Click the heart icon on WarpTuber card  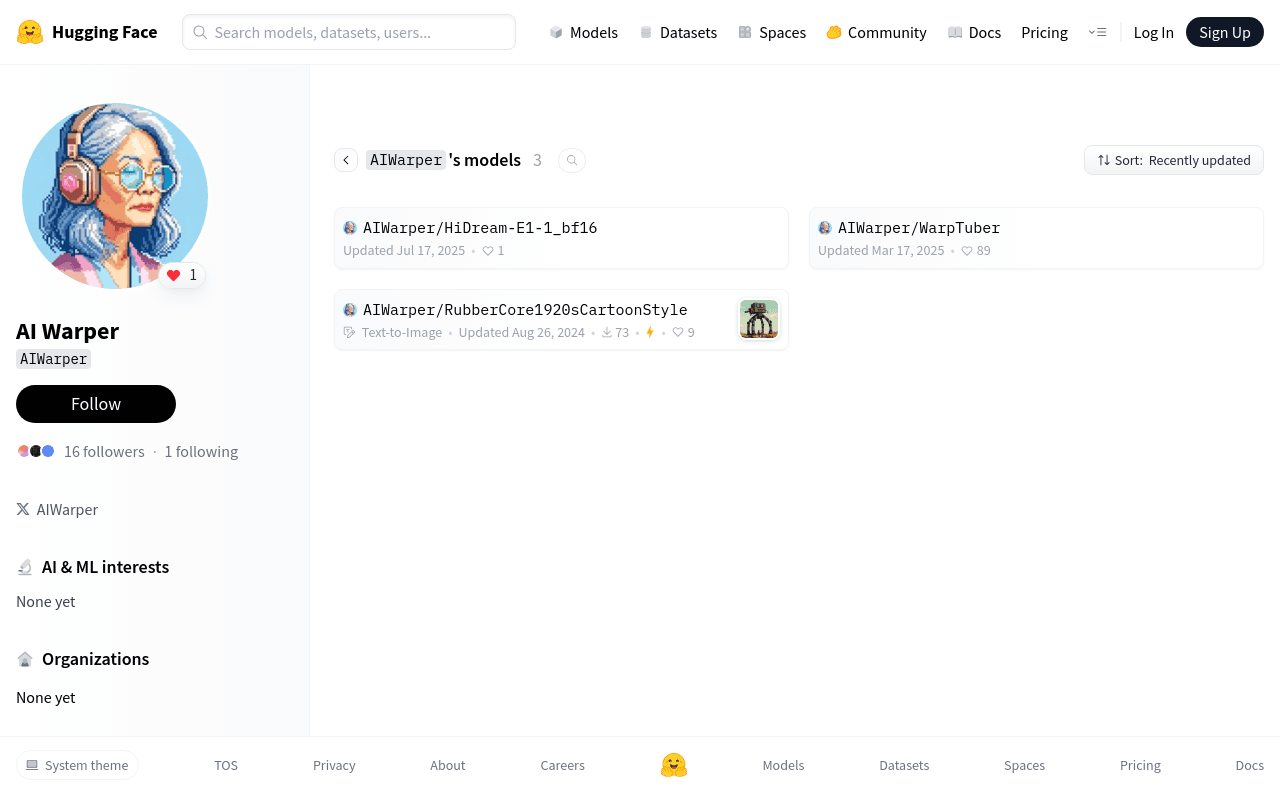point(967,251)
